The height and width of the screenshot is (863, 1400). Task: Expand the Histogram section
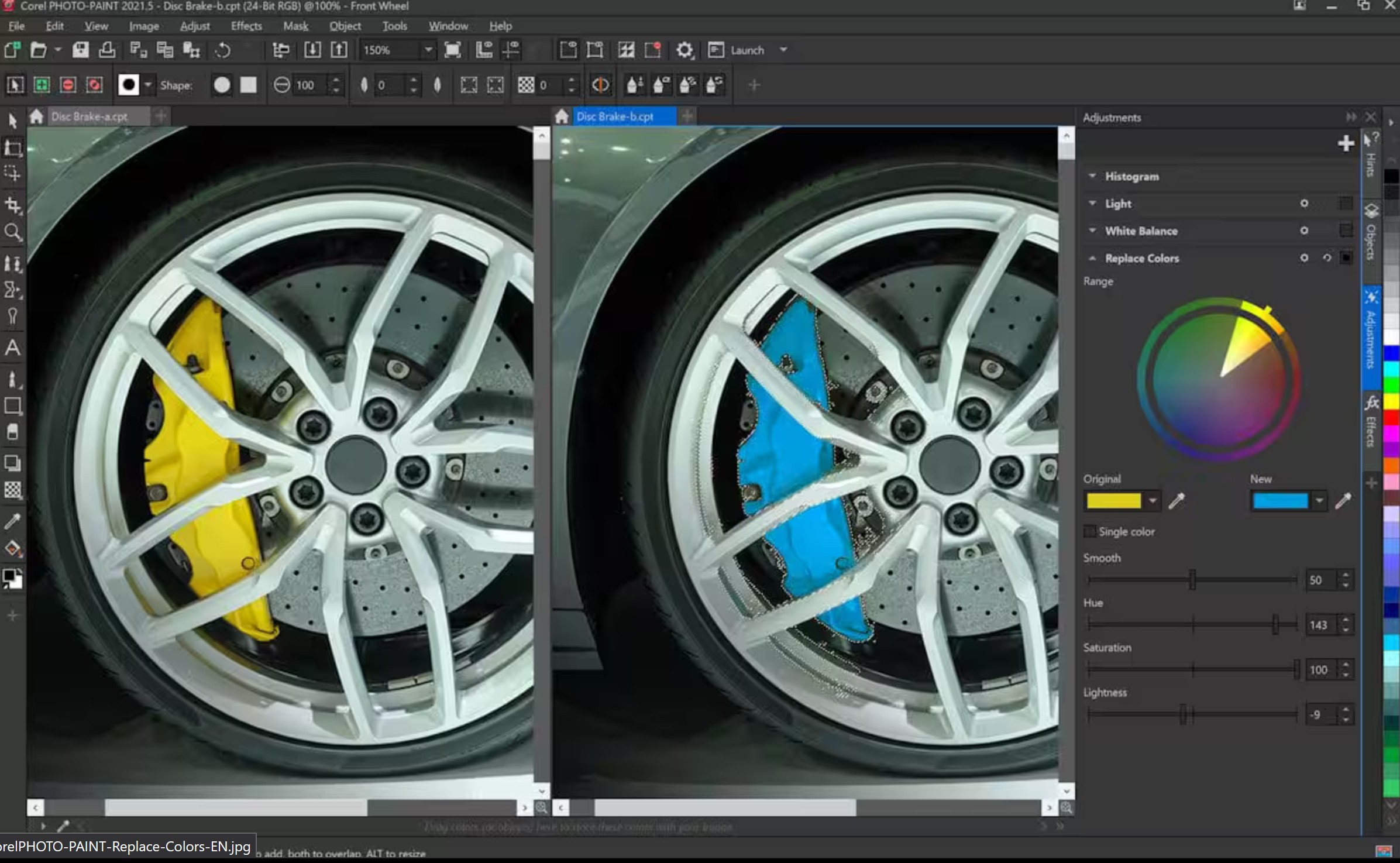pyautogui.click(x=1092, y=176)
